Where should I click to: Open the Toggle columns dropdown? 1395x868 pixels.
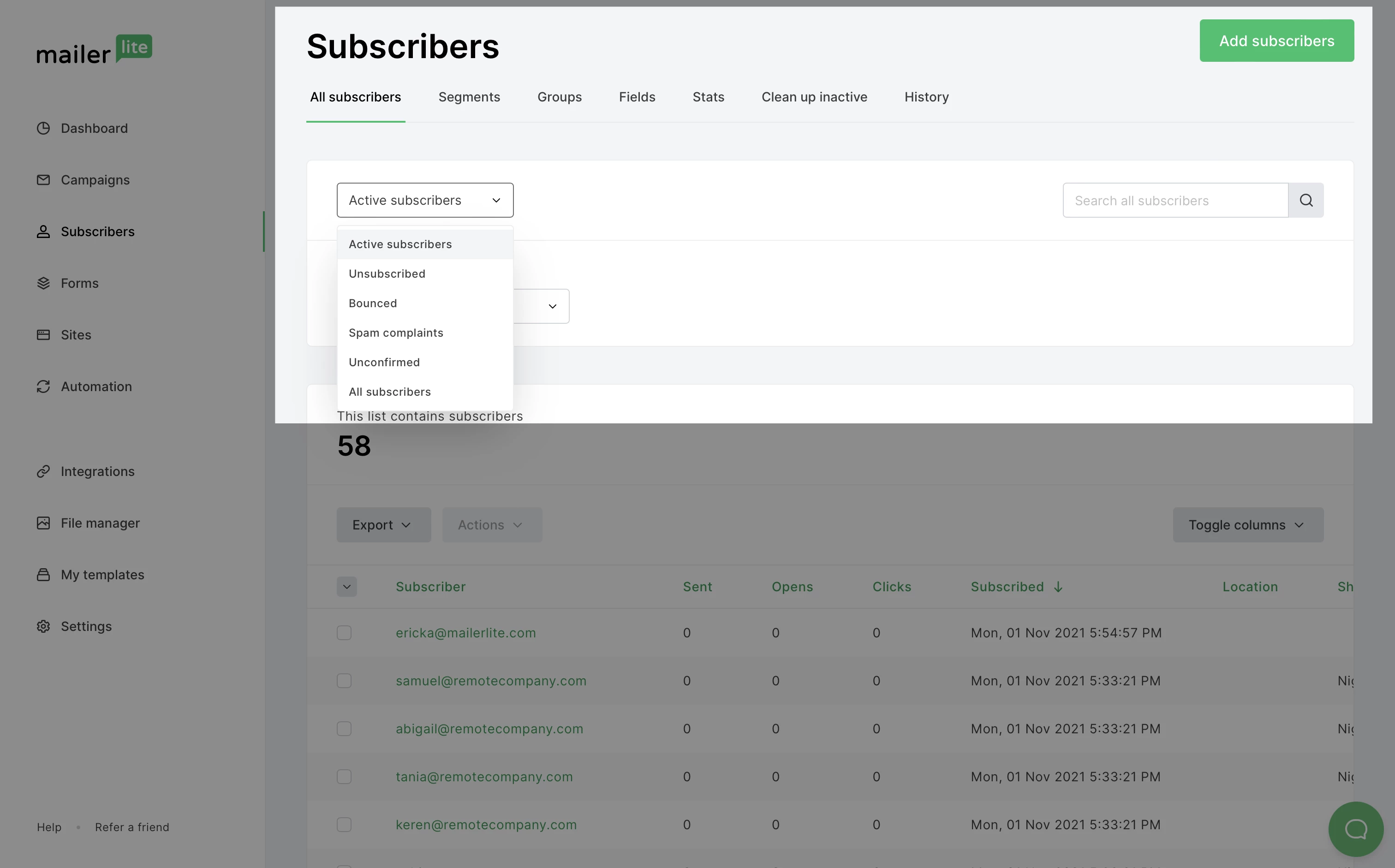1247,525
